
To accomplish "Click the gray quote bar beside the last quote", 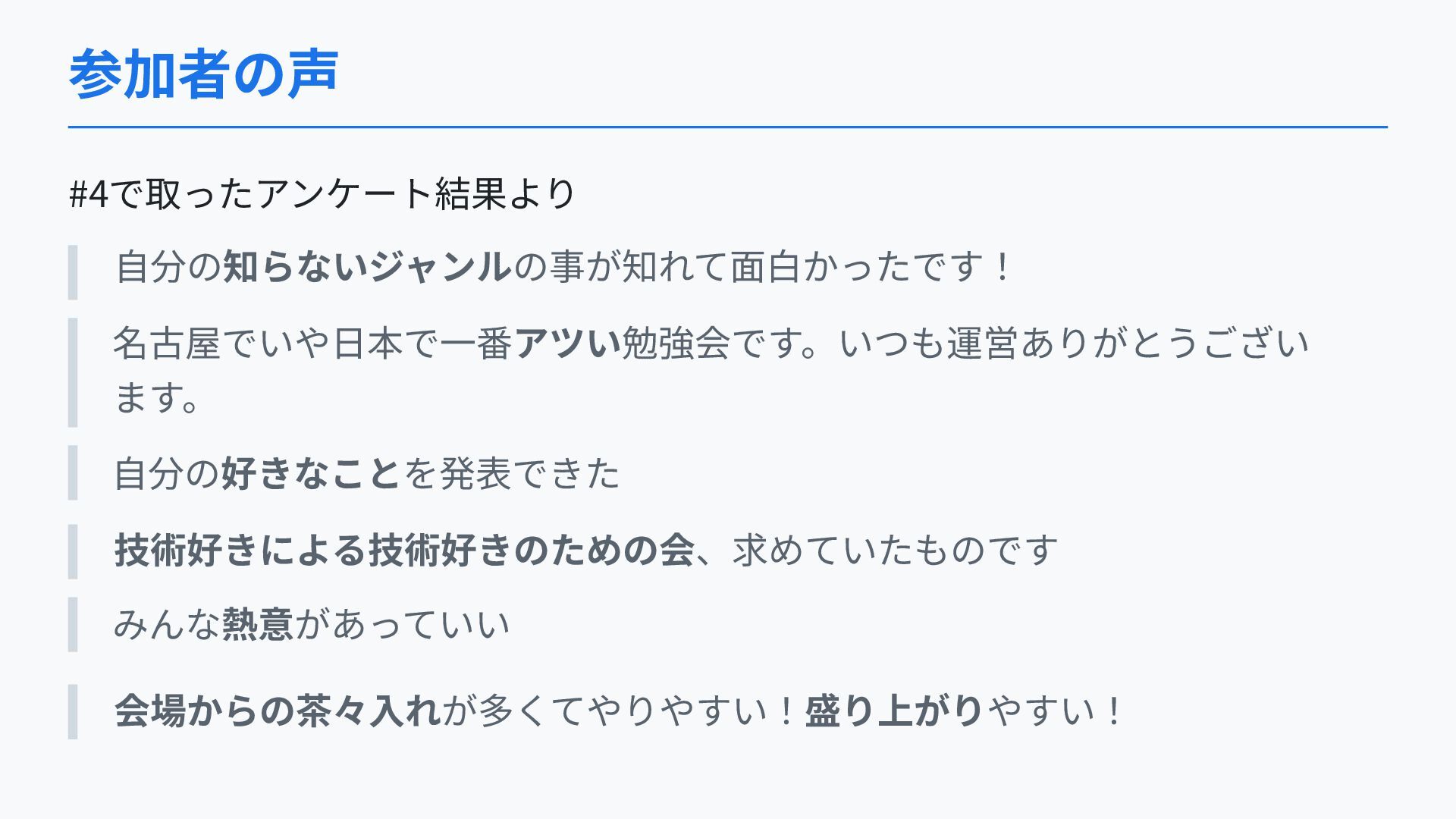I will 73,711.
